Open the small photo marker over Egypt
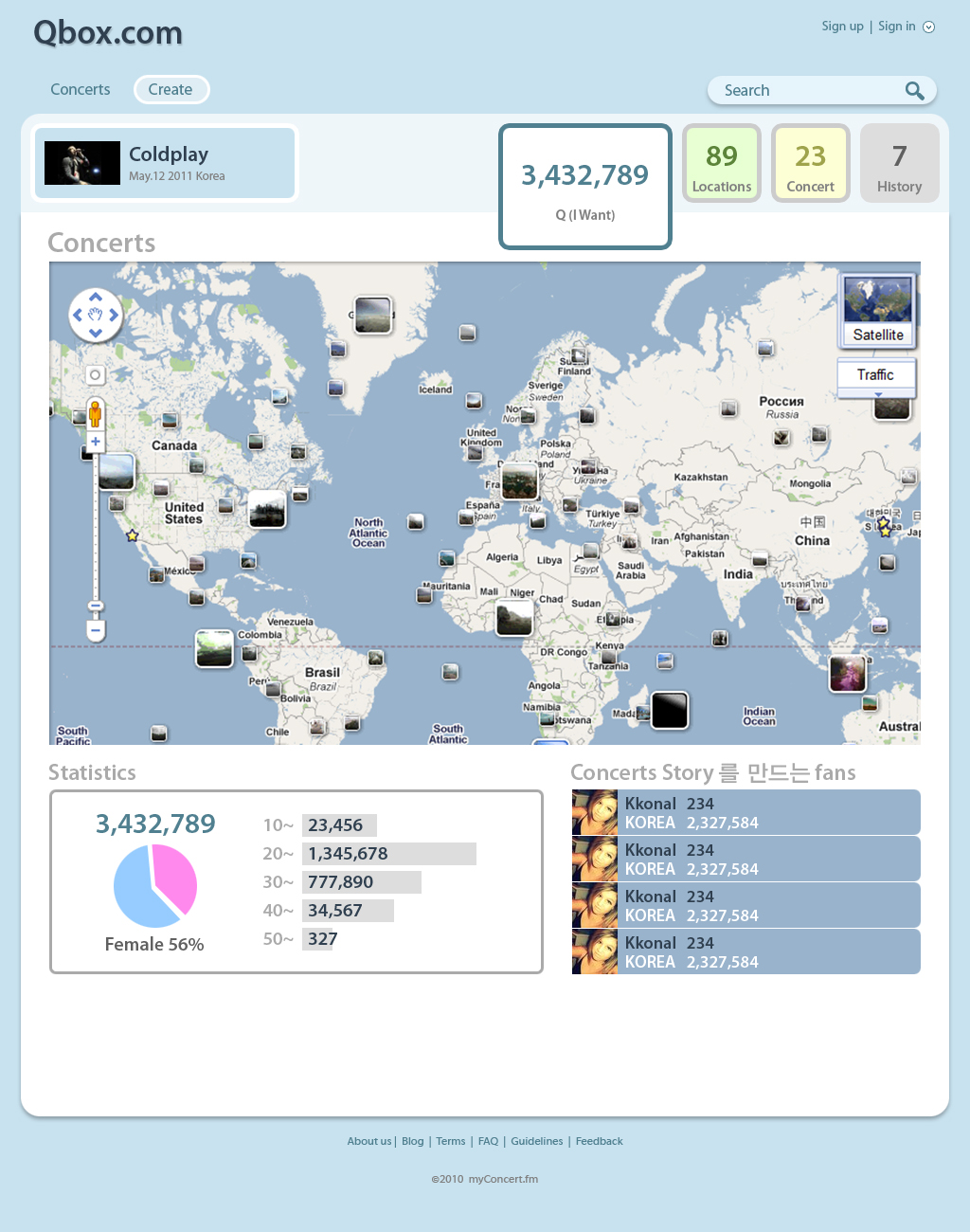The height and width of the screenshot is (1232, 970). point(591,551)
